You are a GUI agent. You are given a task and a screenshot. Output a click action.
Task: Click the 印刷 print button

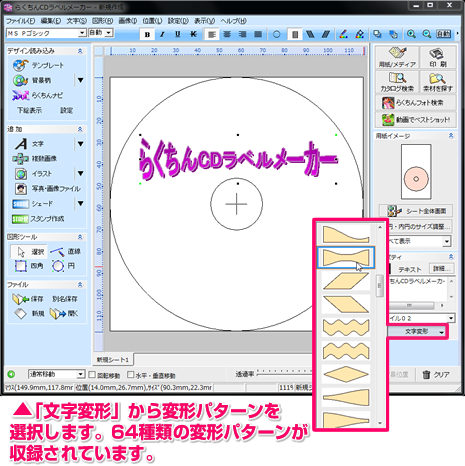tap(438, 57)
